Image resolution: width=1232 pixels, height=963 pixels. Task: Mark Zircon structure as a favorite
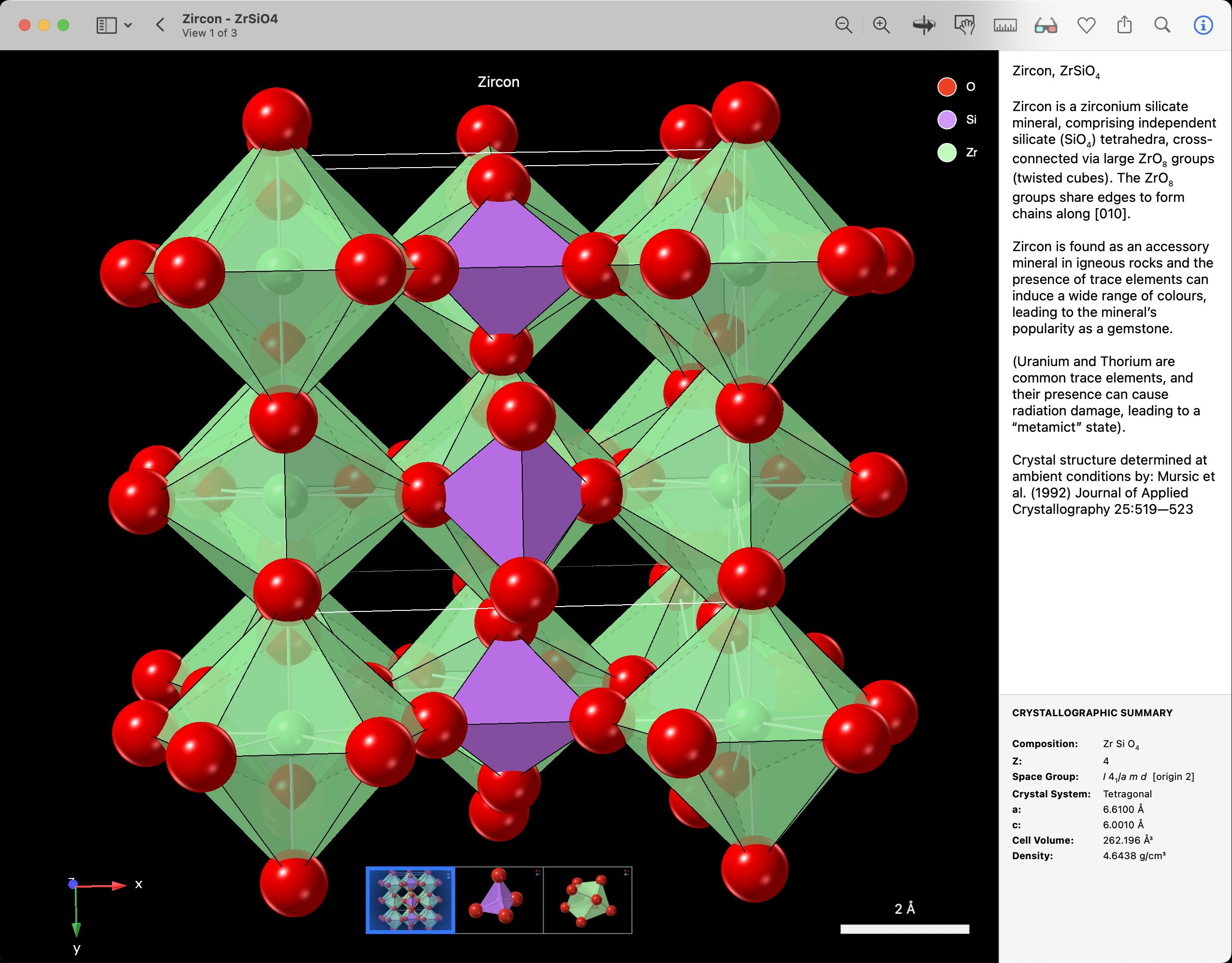[1086, 26]
